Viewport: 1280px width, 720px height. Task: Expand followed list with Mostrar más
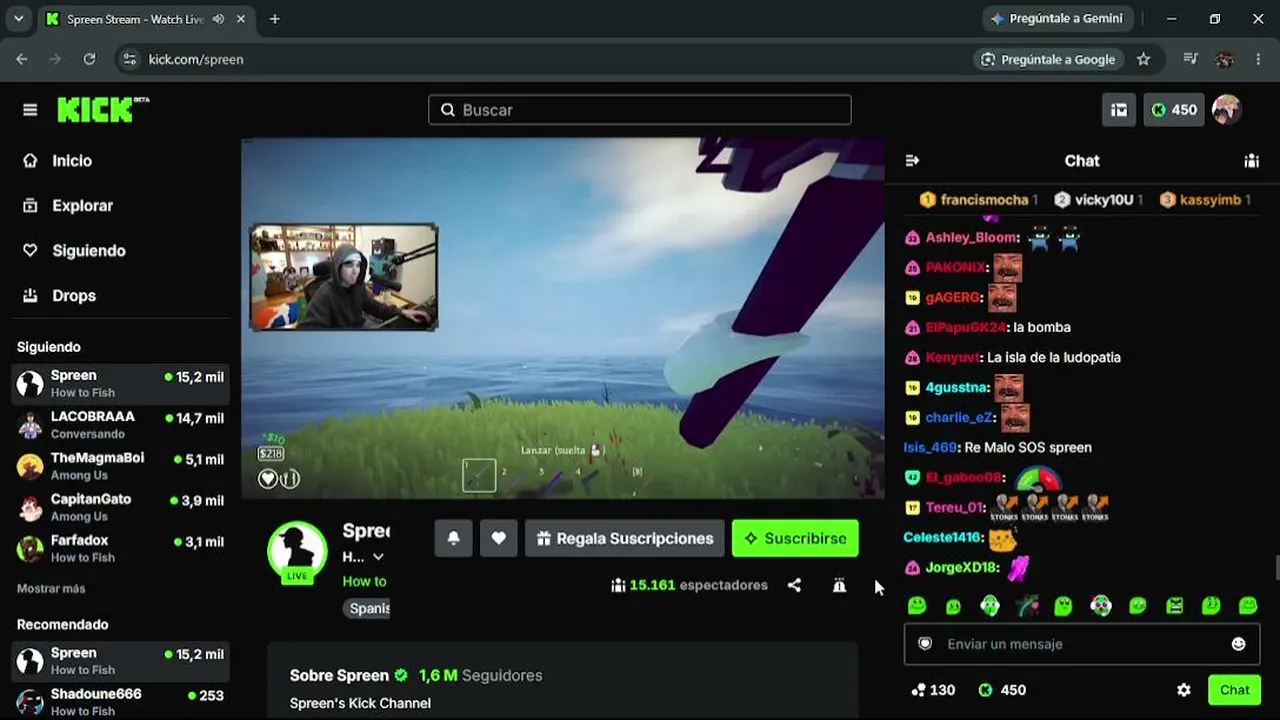coord(51,589)
